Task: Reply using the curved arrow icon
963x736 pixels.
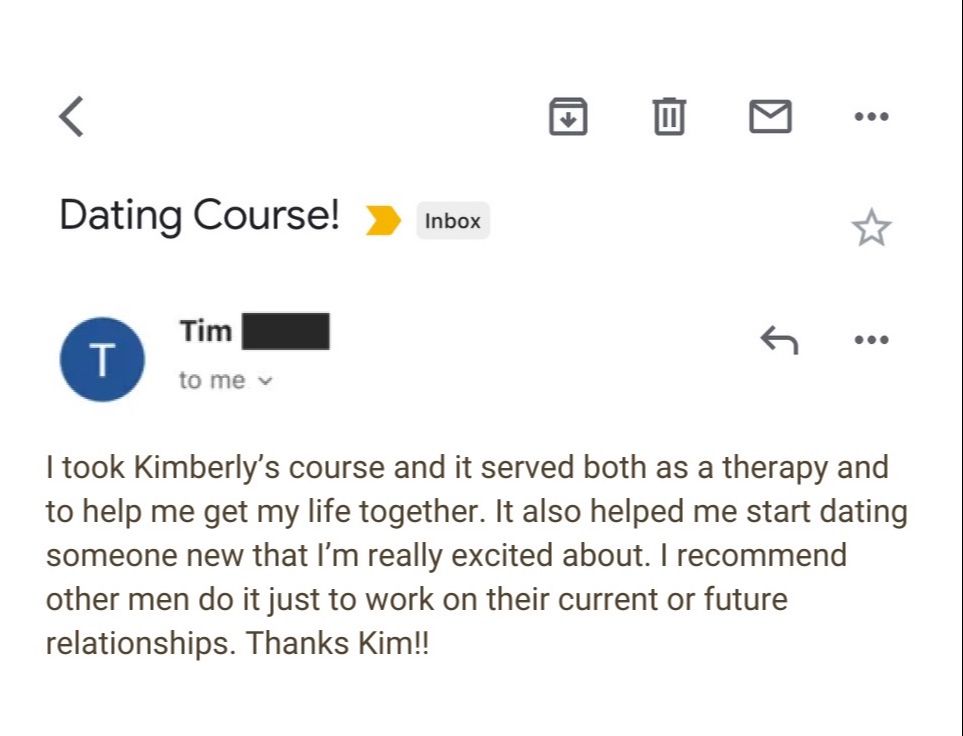Action: coord(779,341)
